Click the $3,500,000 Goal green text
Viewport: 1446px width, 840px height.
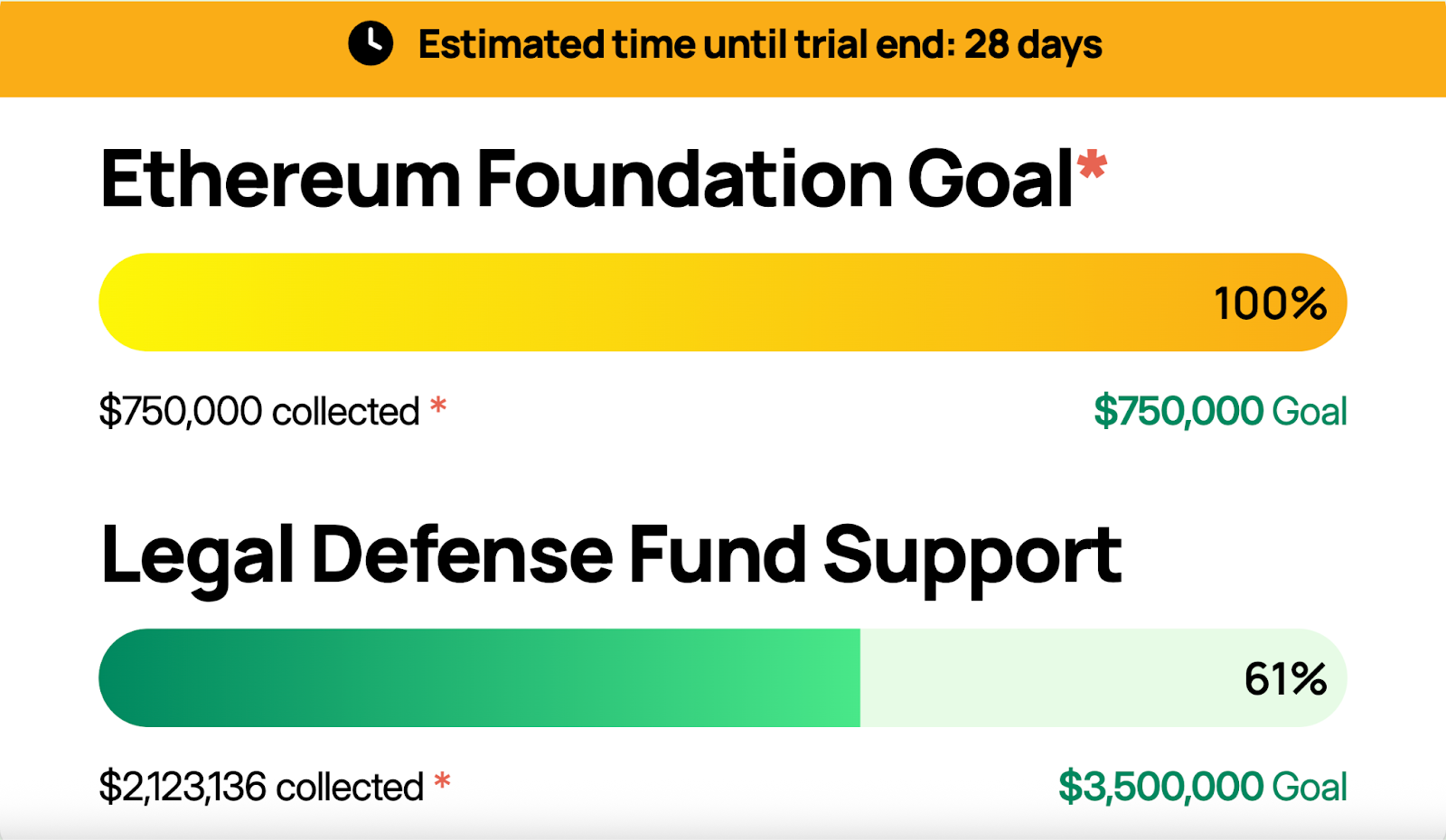(1203, 787)
